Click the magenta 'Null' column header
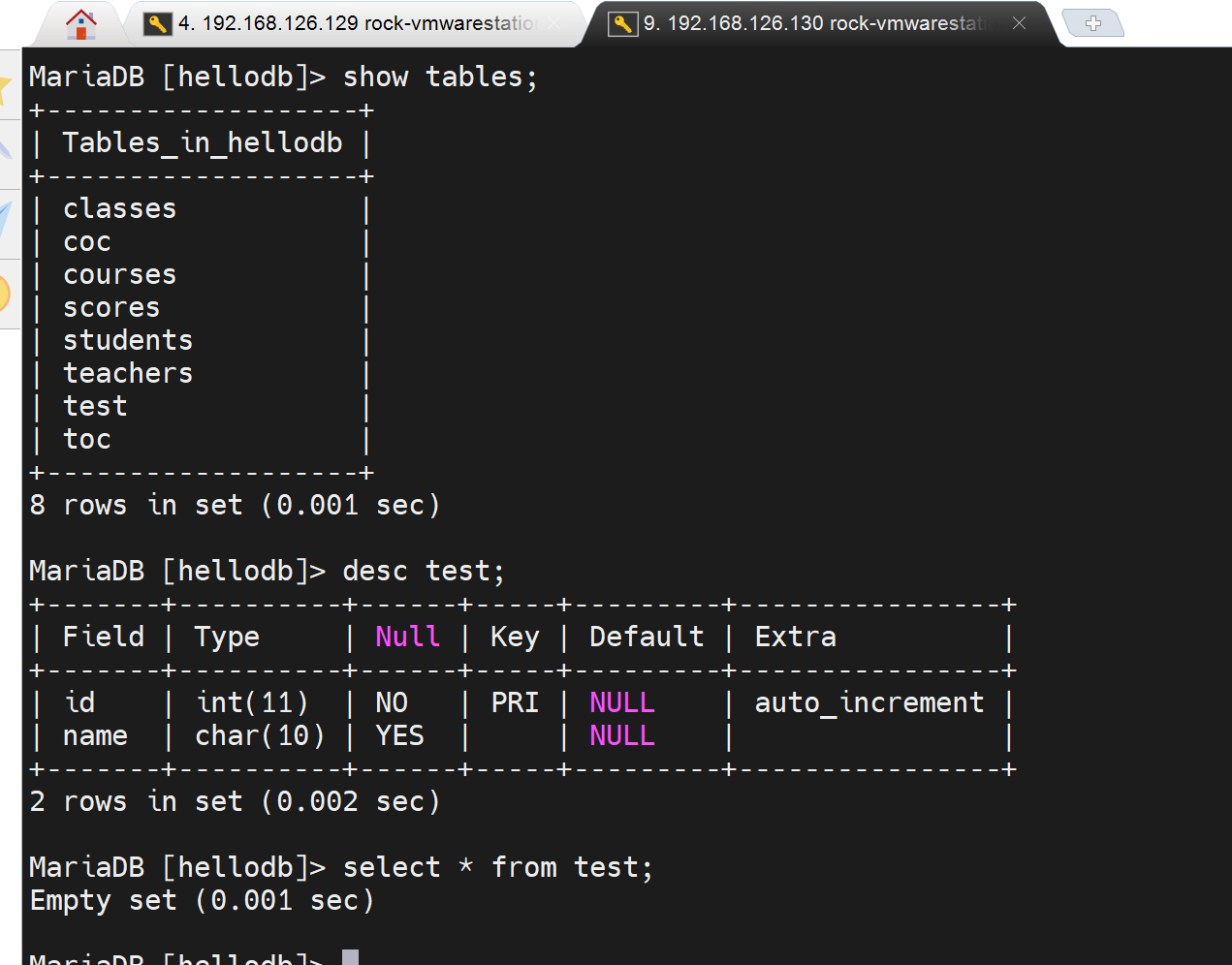Image resolution: width=1232 pixels, height=965 pixels. coord(407,637)
